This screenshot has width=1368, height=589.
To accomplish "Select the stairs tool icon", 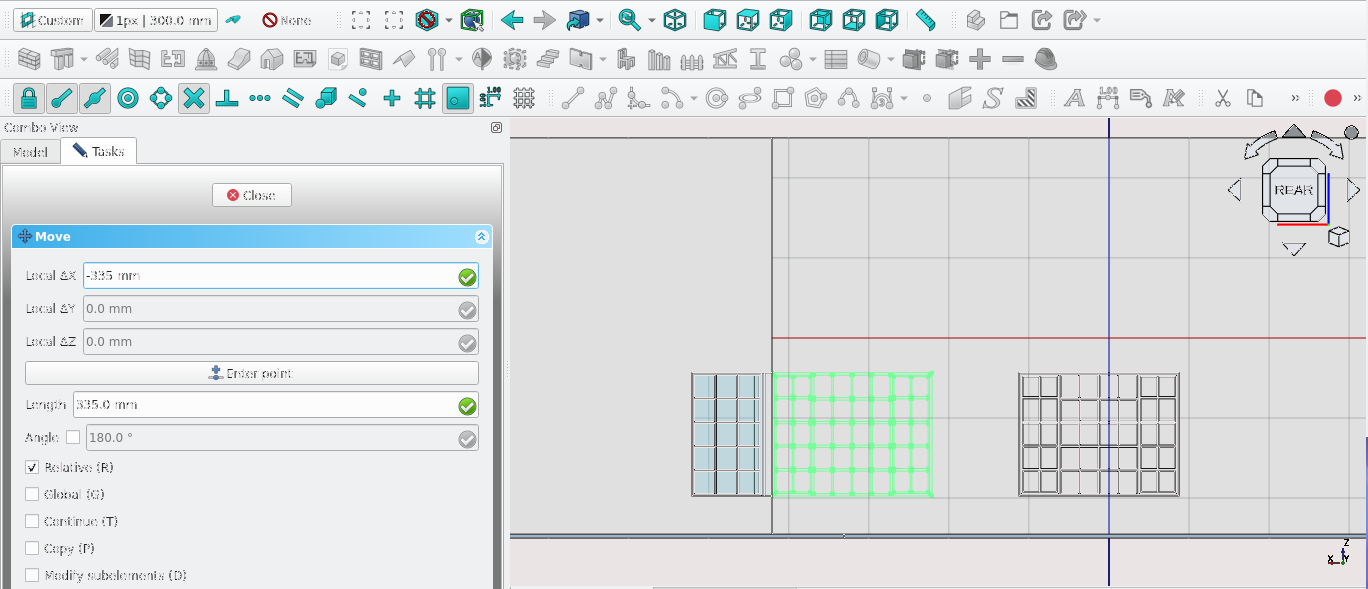I will pyautogui.click(x=547, y=60).
